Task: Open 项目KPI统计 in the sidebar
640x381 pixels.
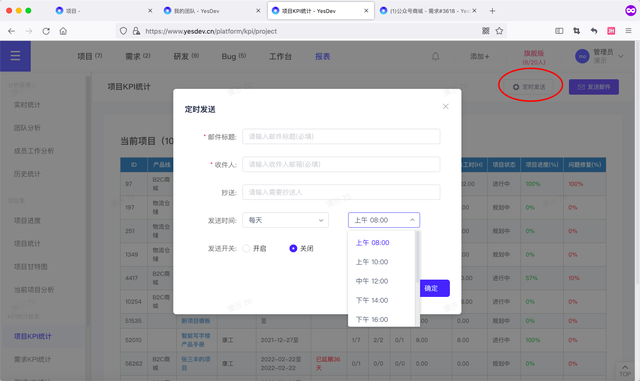Action: point(33,336)
